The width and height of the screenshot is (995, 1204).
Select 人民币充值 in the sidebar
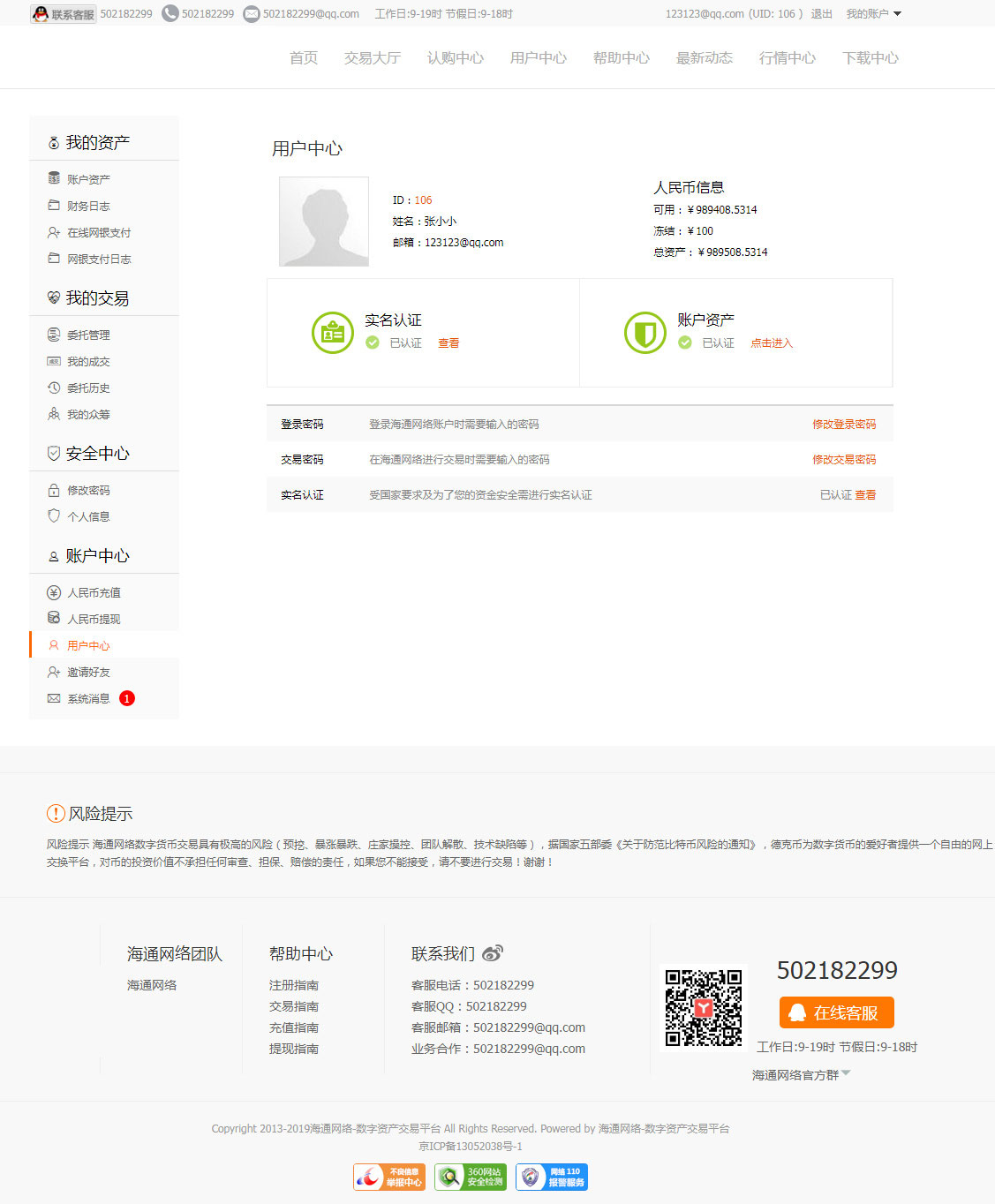coord(94,592)
